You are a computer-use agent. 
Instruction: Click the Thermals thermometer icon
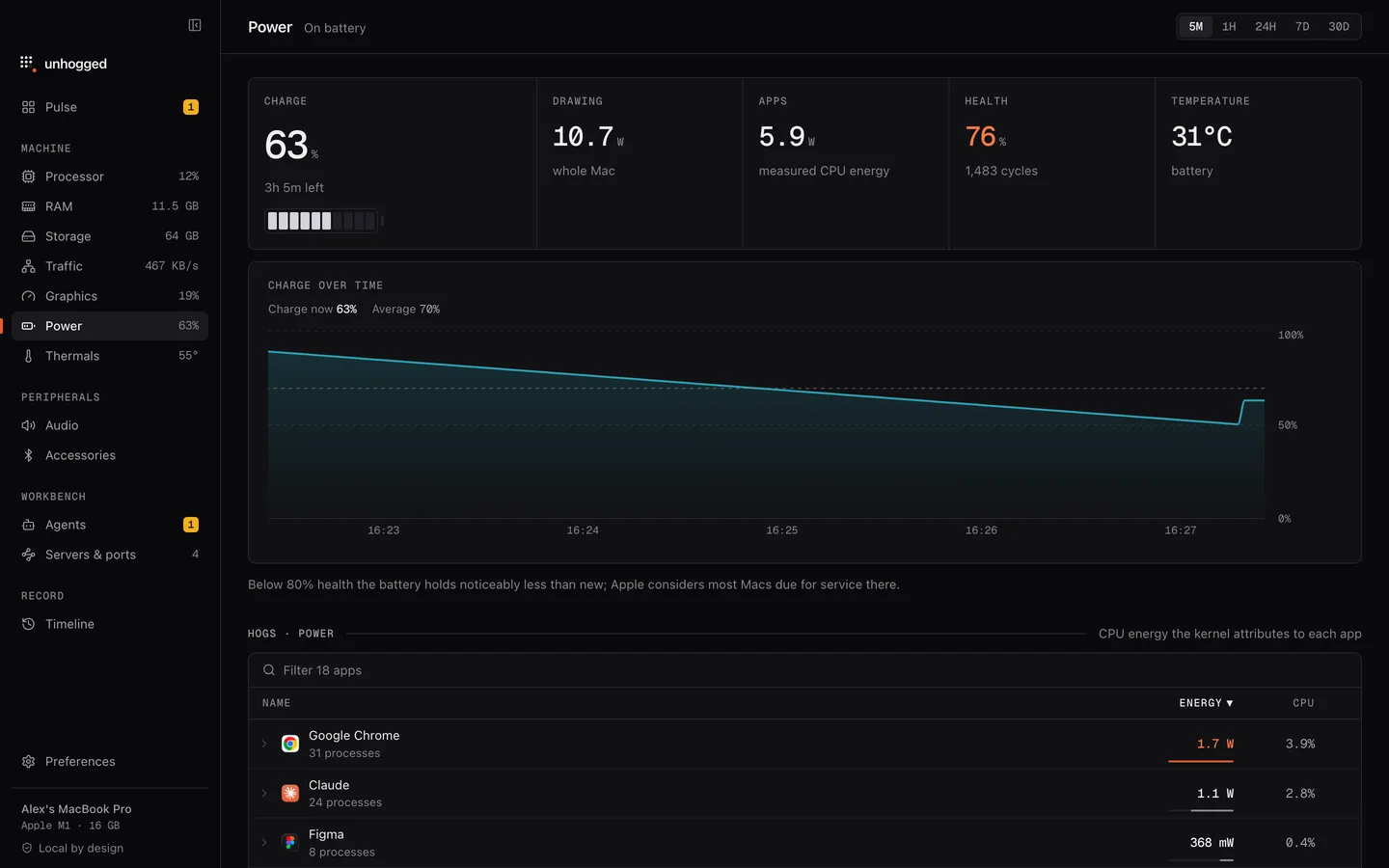(28, 356)
